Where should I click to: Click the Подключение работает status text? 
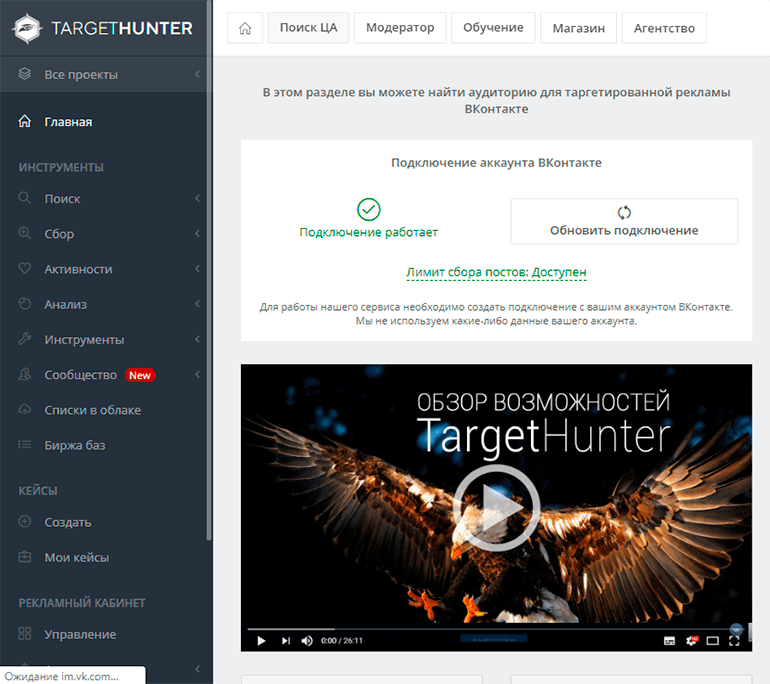(x=368, y=232)
